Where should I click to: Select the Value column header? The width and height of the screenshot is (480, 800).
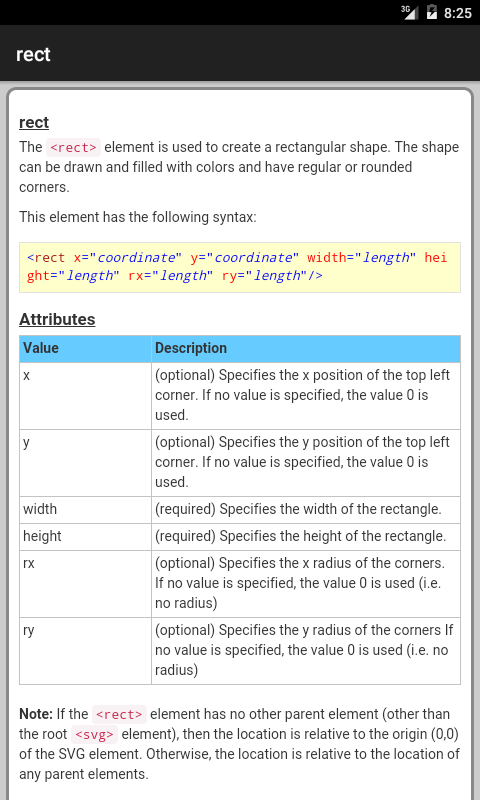[85, 348]
